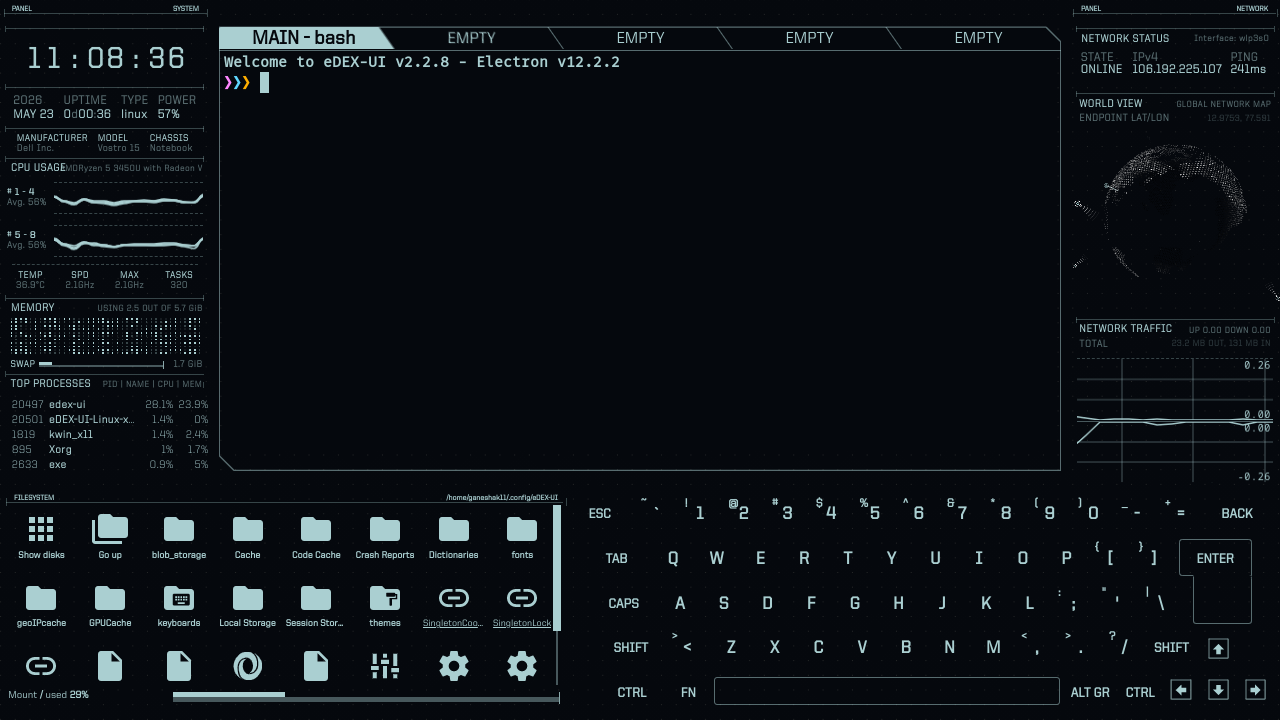Toggle the CAPS lock key
This screenshot has height=720, width=1280.
click(x=624, y=603)
